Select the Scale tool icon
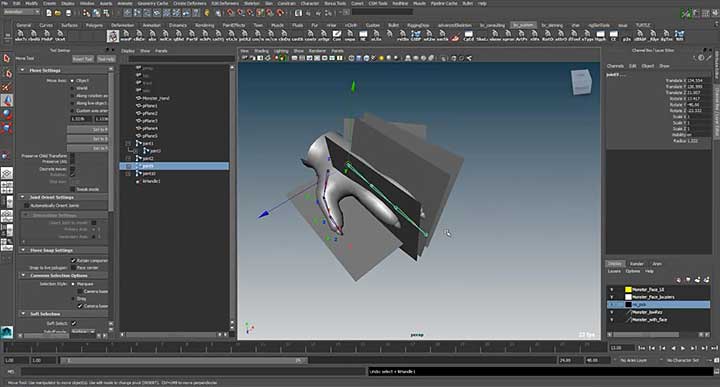 point(6,128)
